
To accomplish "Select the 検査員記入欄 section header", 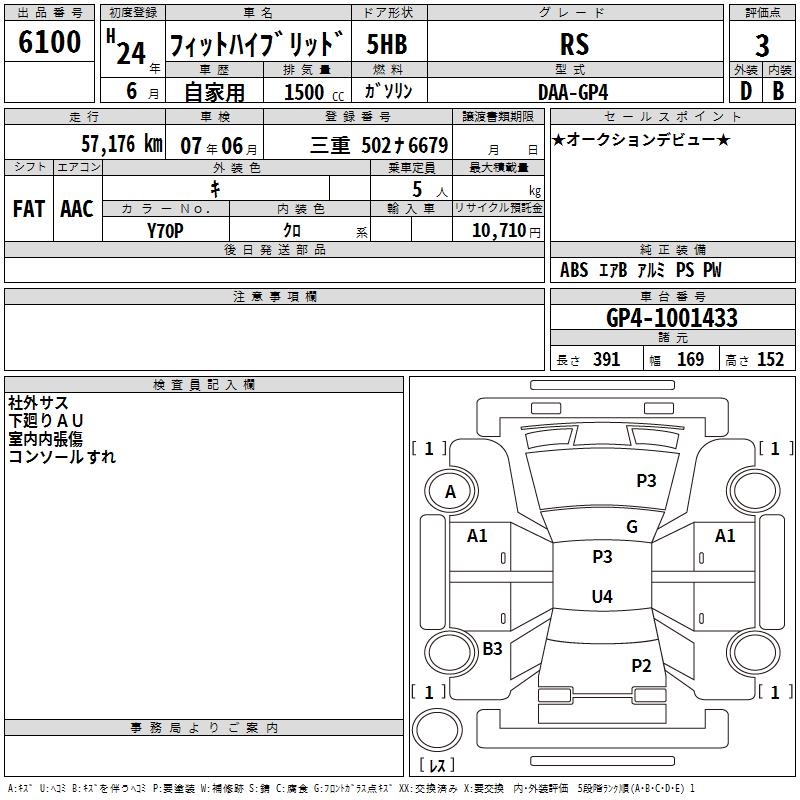I will (x=204, y=385).
